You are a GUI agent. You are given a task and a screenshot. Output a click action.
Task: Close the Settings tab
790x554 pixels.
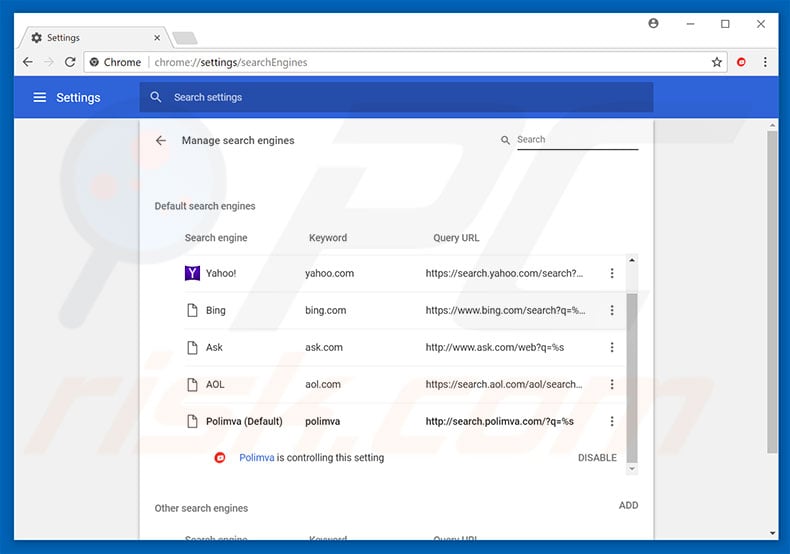[x=157, y=38]
